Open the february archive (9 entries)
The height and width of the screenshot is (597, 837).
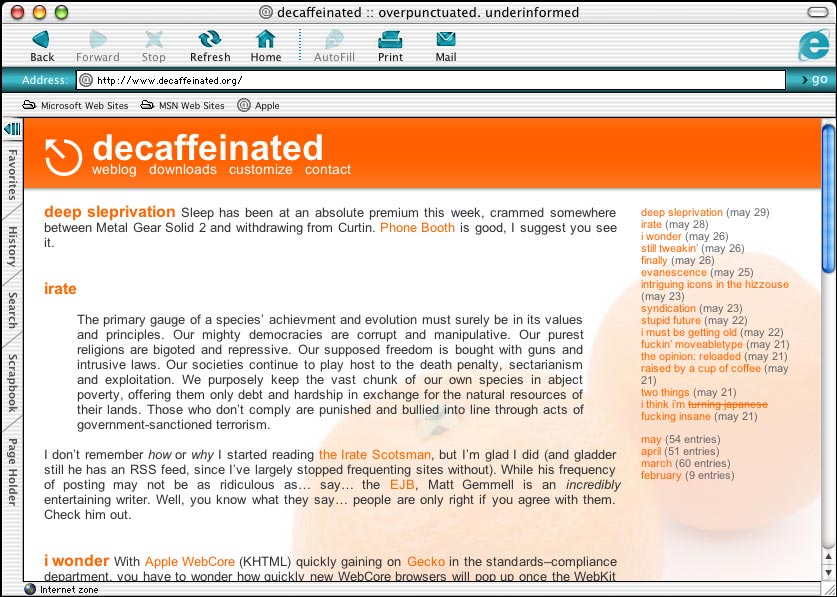click(x=661, y=475)
